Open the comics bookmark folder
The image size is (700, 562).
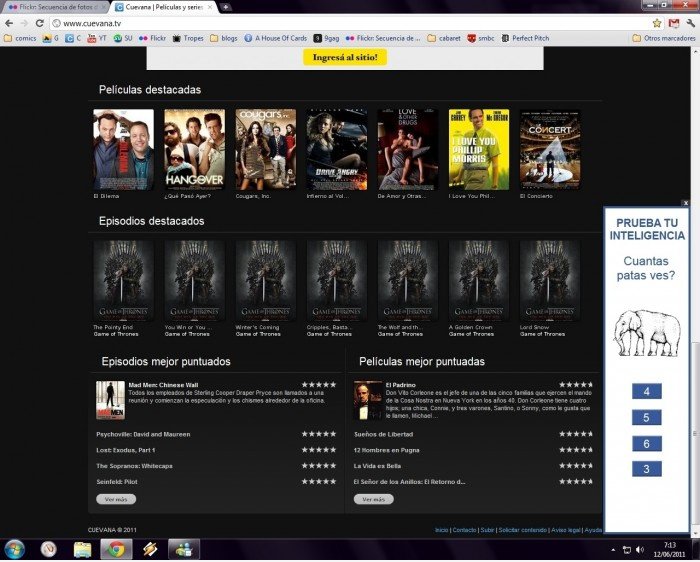coord(20,38)
